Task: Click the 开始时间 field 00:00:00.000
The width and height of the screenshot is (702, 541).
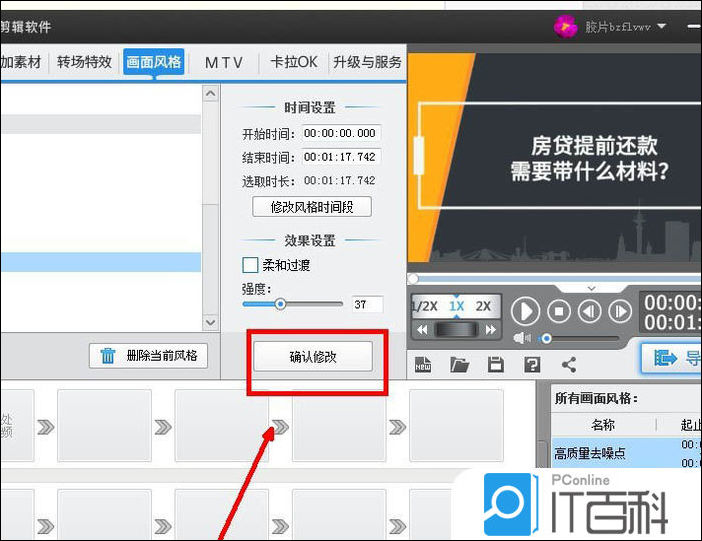Action: (341, 133)
